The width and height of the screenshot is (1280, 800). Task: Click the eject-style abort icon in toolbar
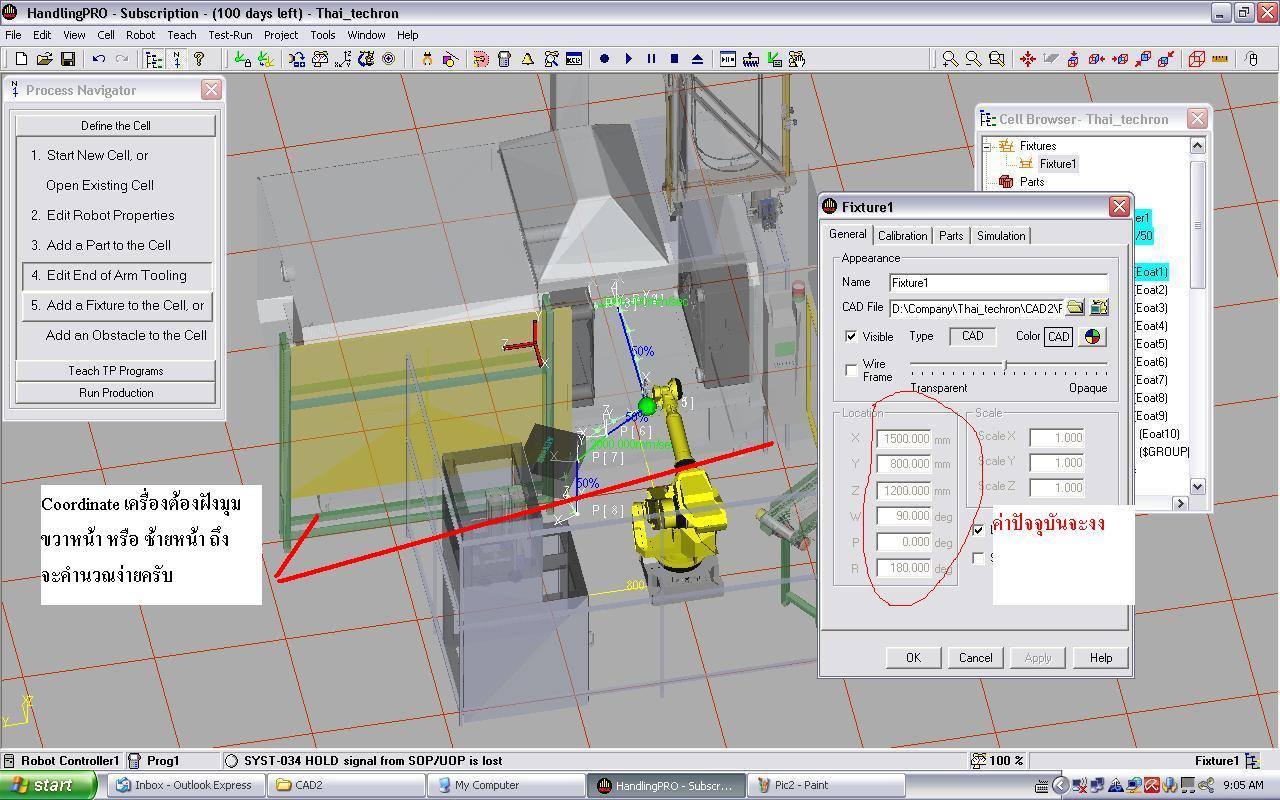[697, 59]
